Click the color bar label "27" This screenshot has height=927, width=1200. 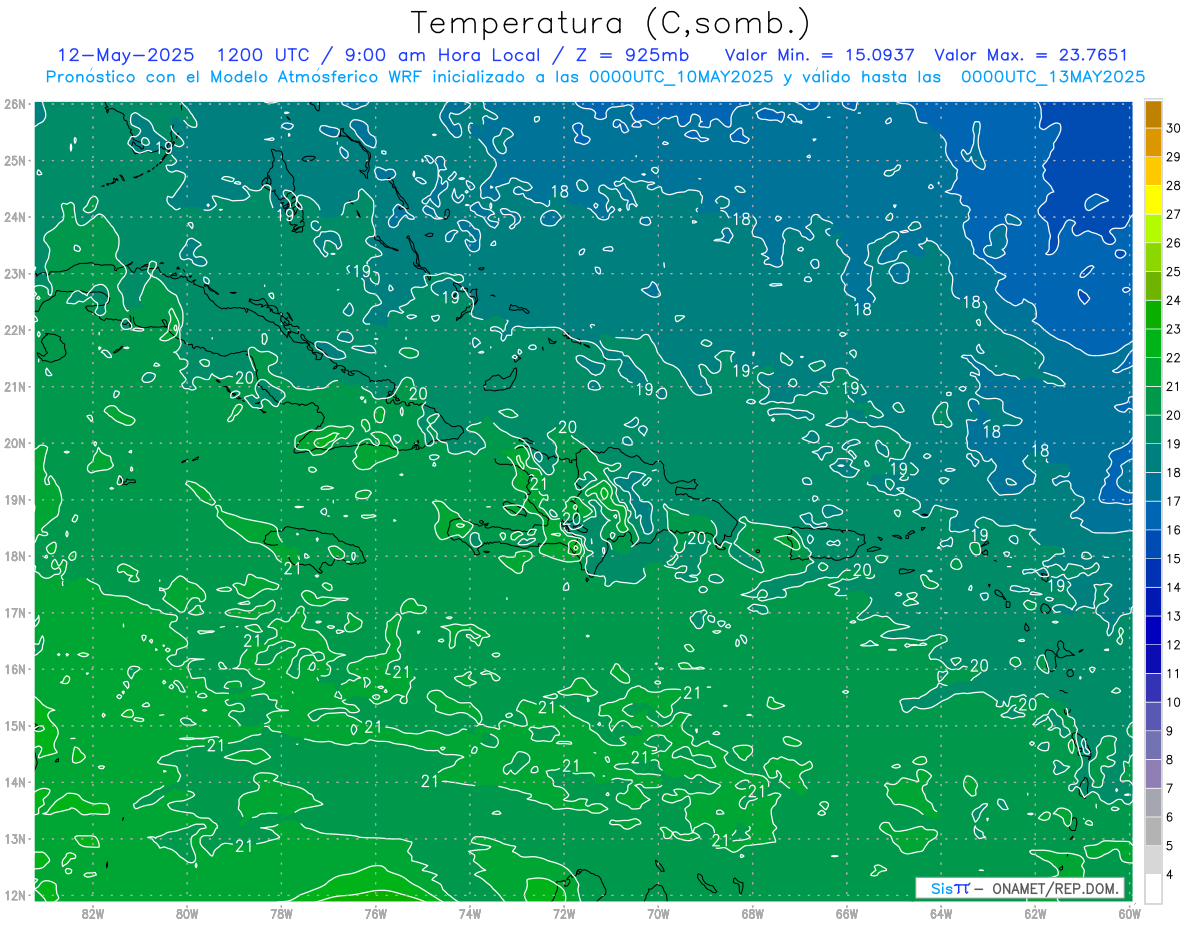1174,214
